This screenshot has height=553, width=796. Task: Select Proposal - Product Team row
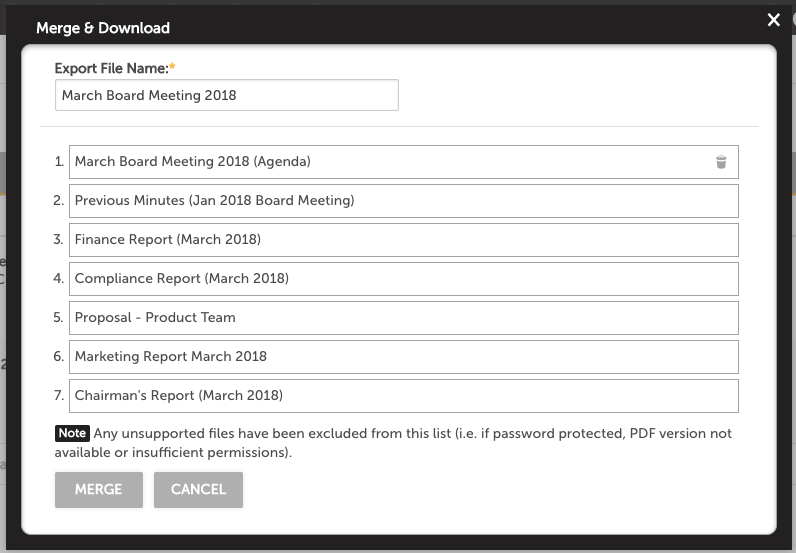(404, 318)
